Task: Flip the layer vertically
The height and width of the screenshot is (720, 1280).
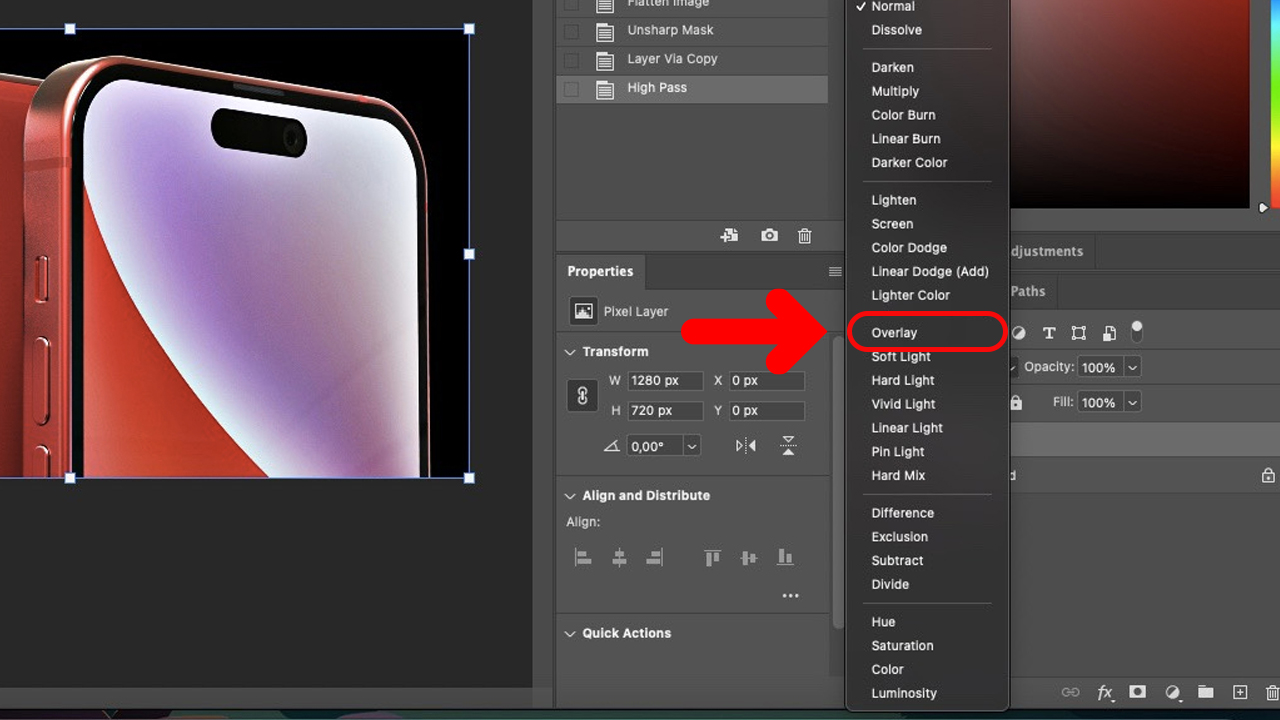Action: (x=789, y=446)
